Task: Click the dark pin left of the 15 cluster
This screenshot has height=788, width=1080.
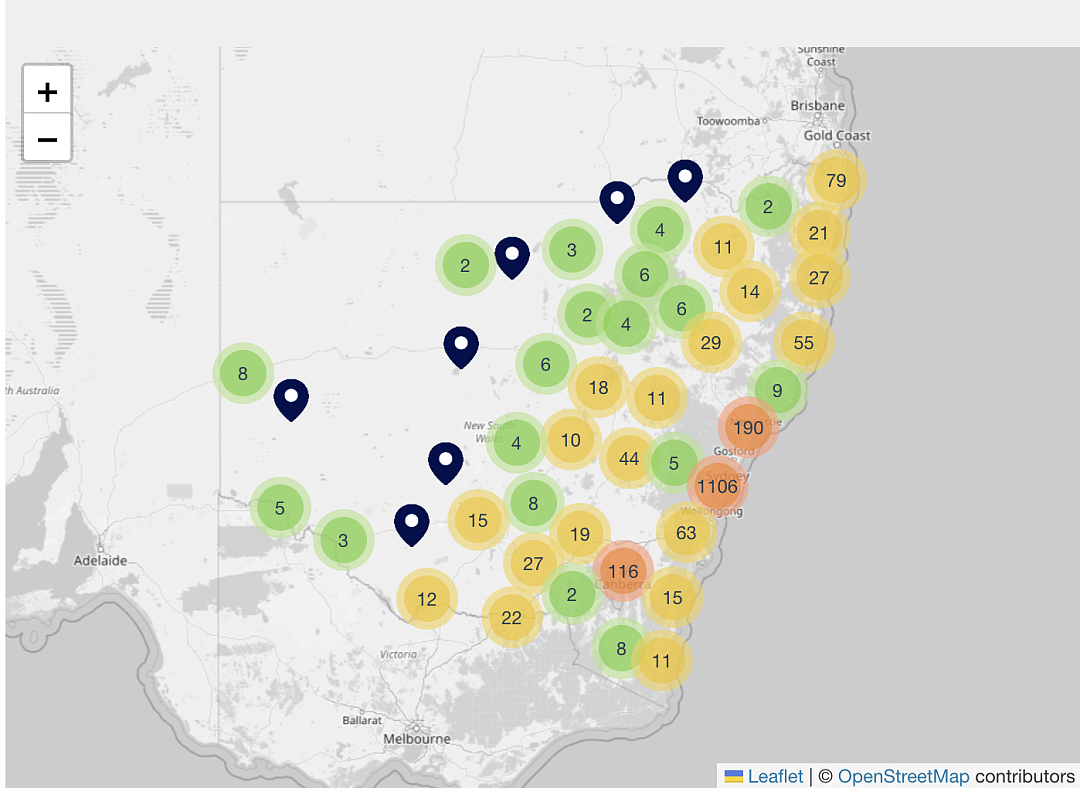Action: (x=412, y=525)
